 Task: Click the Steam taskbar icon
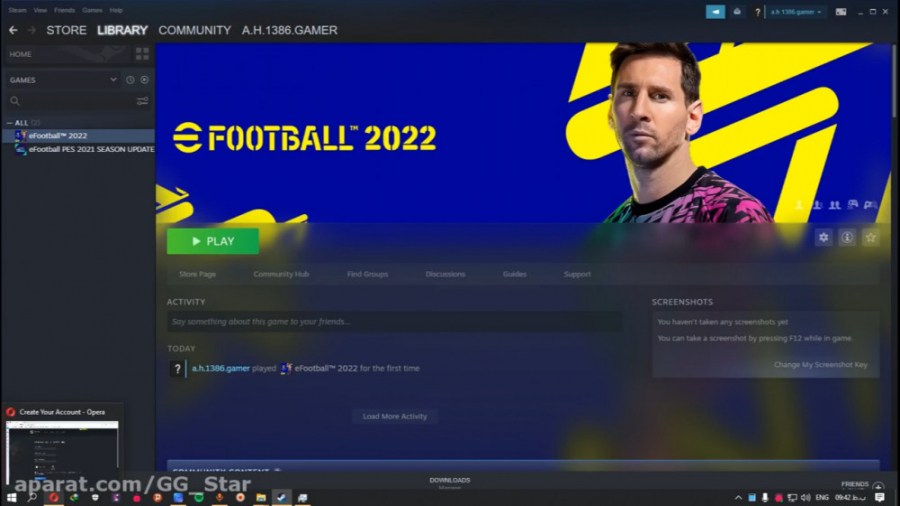pos(281,498)
